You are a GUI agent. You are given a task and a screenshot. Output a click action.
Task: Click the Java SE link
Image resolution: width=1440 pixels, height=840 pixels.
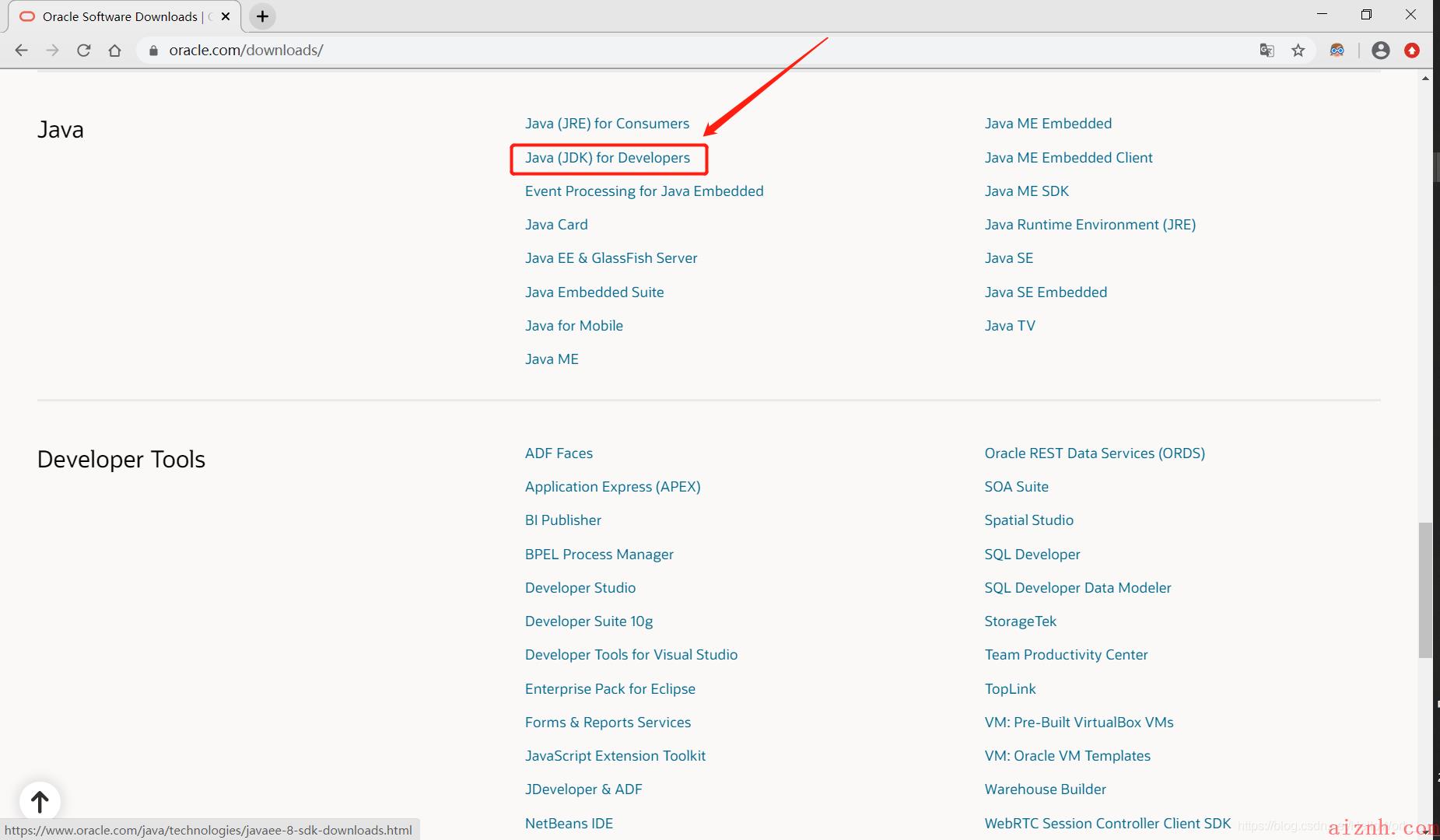[1009, 258]
